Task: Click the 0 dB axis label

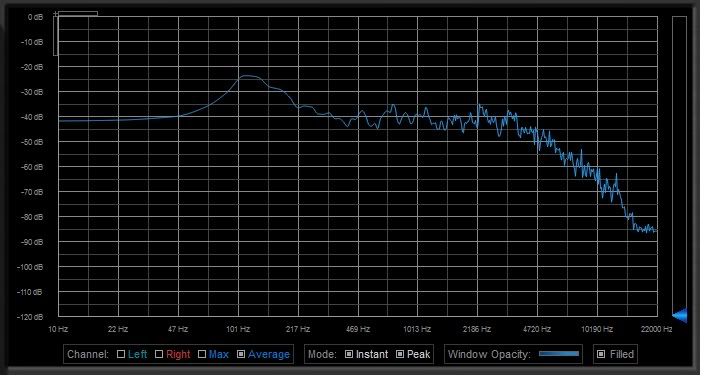Action: [x=36, y=17]
